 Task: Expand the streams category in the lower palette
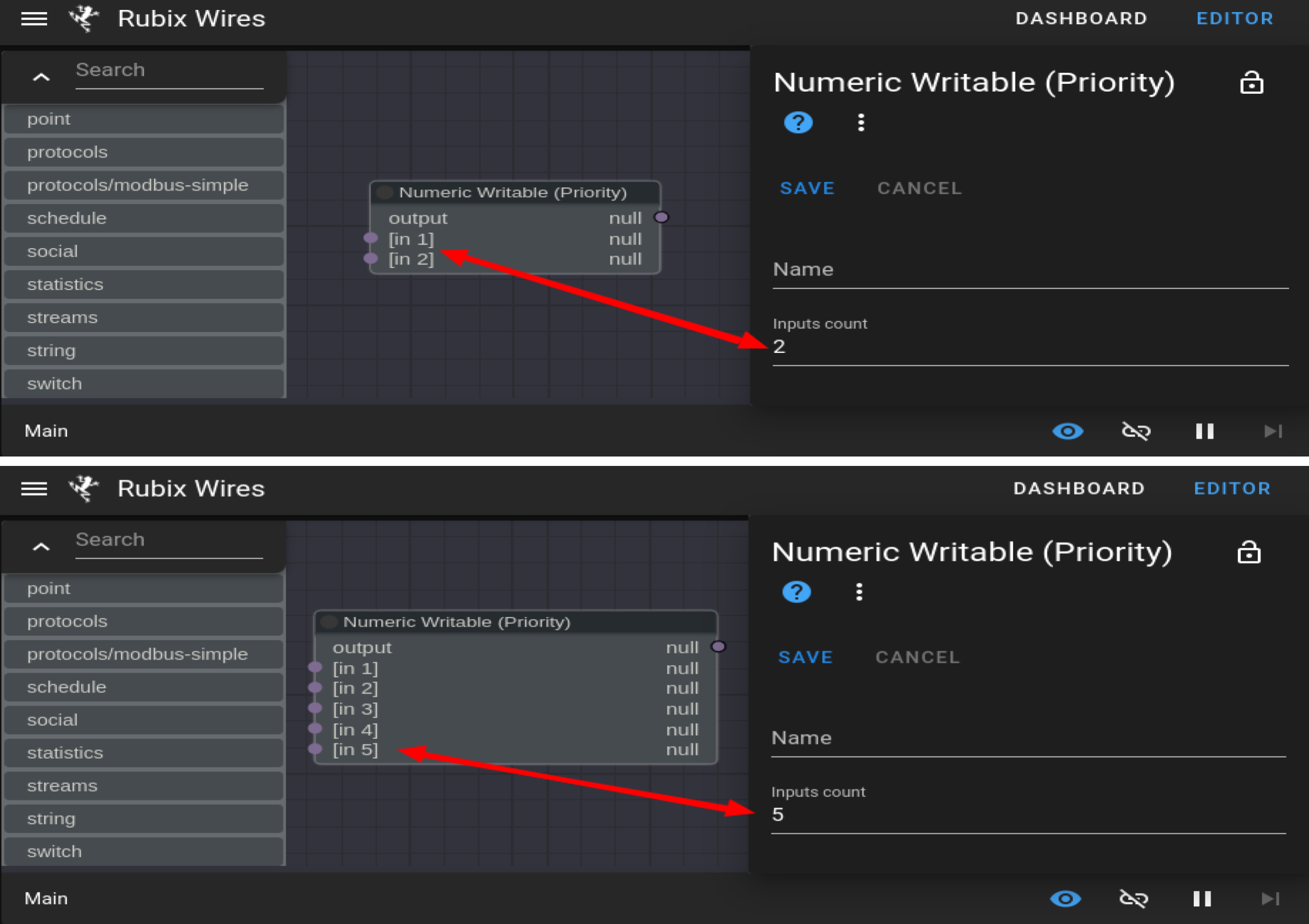coord(144,785)
